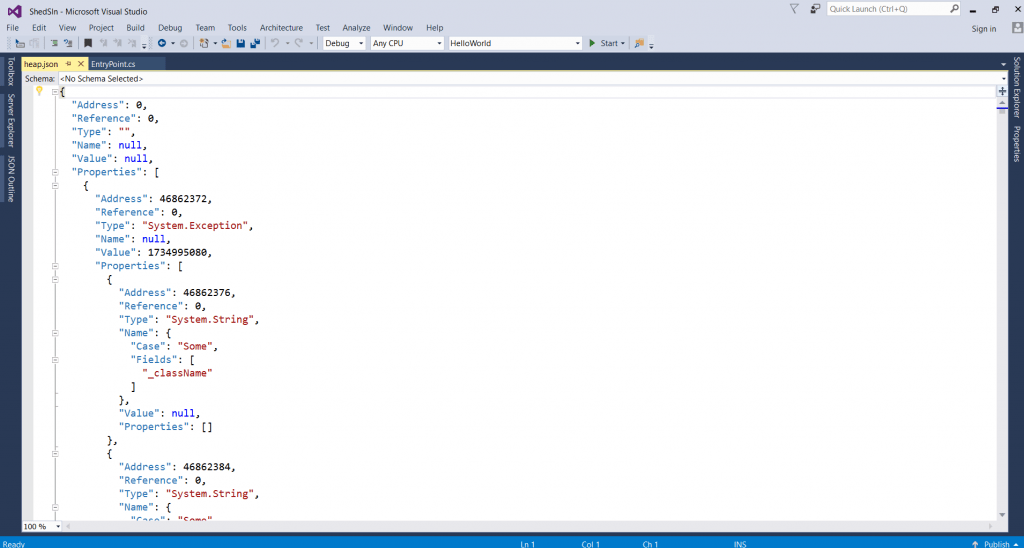The height and width of the screenshot is (548, 1024).
Task: Click the horizontal scrollbar at the editor bottom
Action: 529,526
